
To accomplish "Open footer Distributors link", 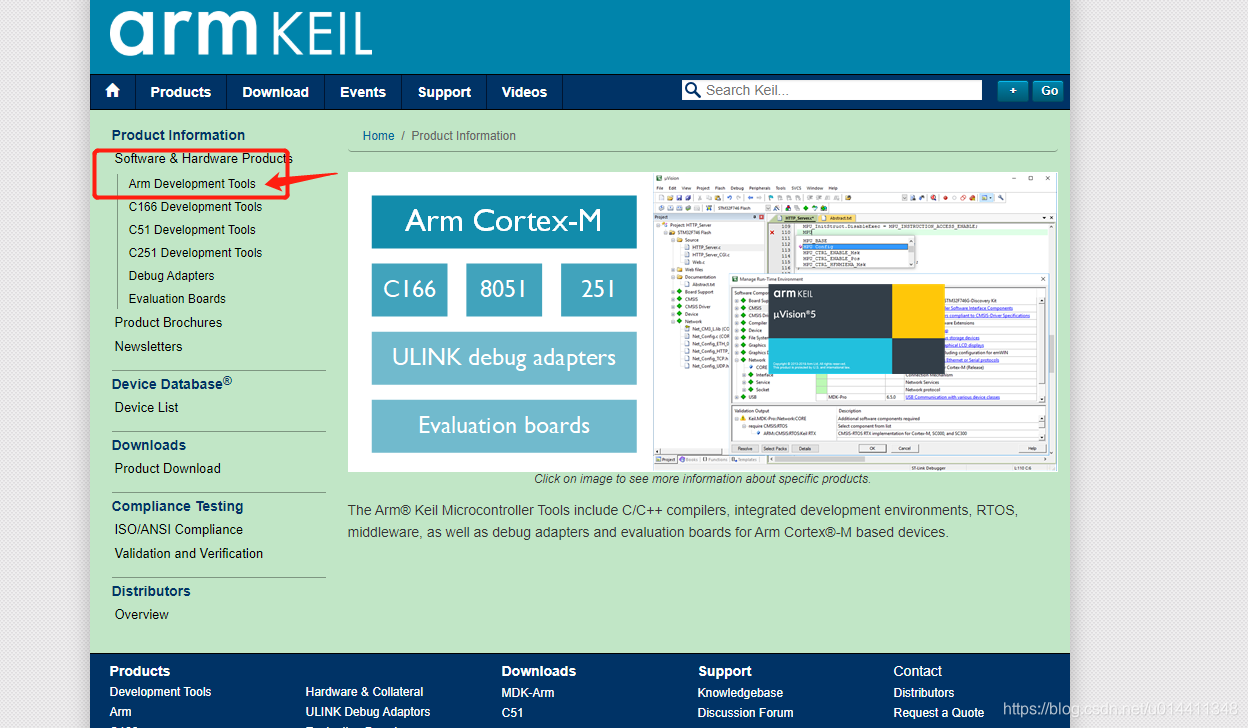I will (x=923, y=693).
